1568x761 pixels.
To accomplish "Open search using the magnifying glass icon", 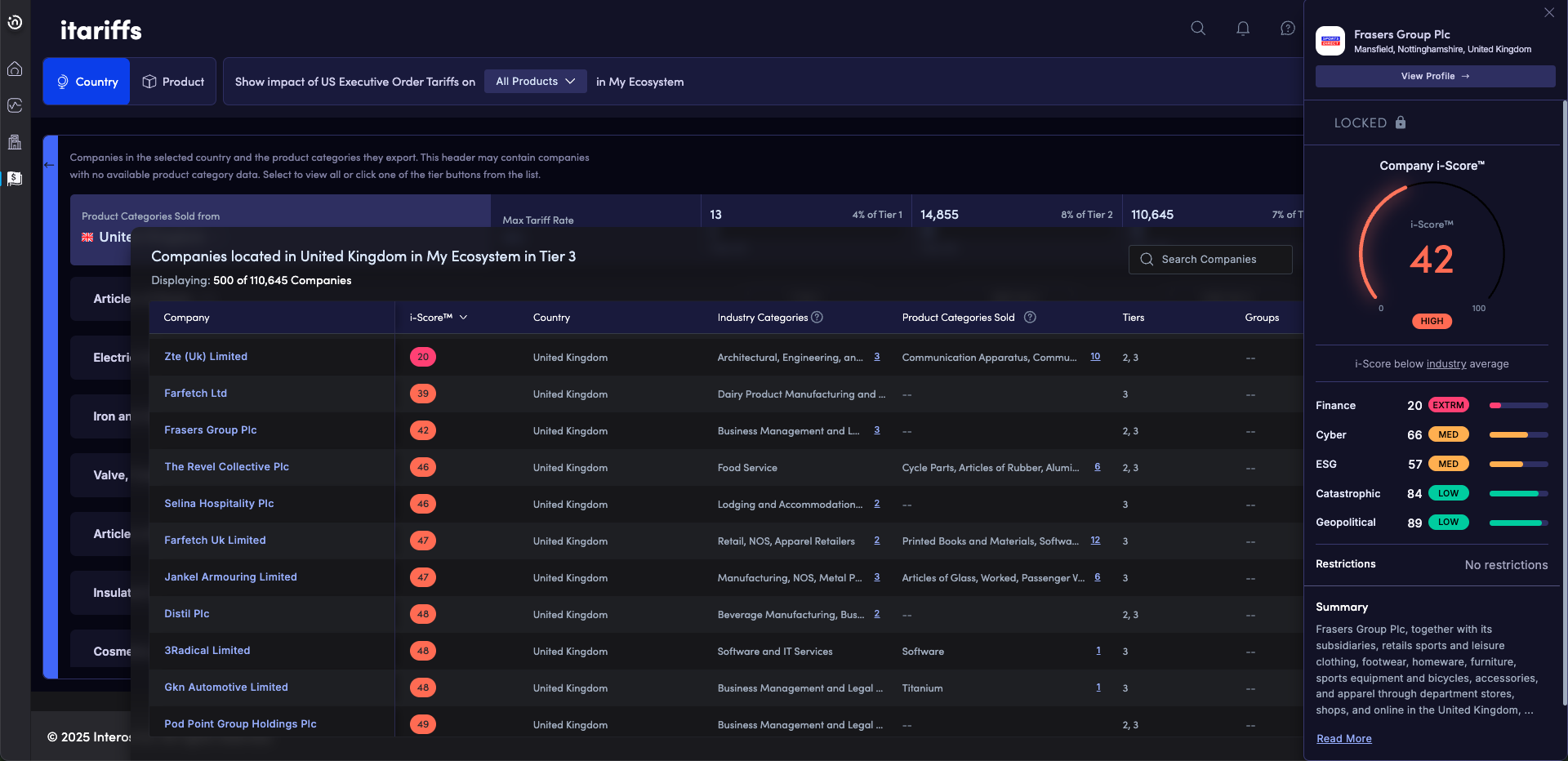I will click(x=1198, y=28).
